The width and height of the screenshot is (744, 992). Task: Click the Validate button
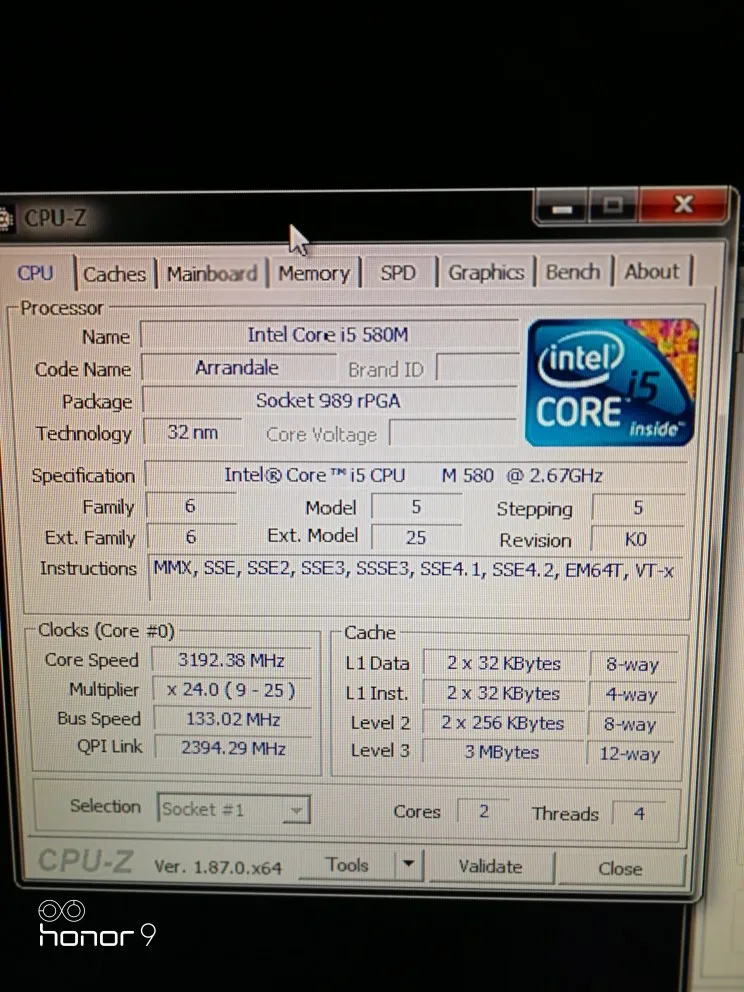coord(491,867)
